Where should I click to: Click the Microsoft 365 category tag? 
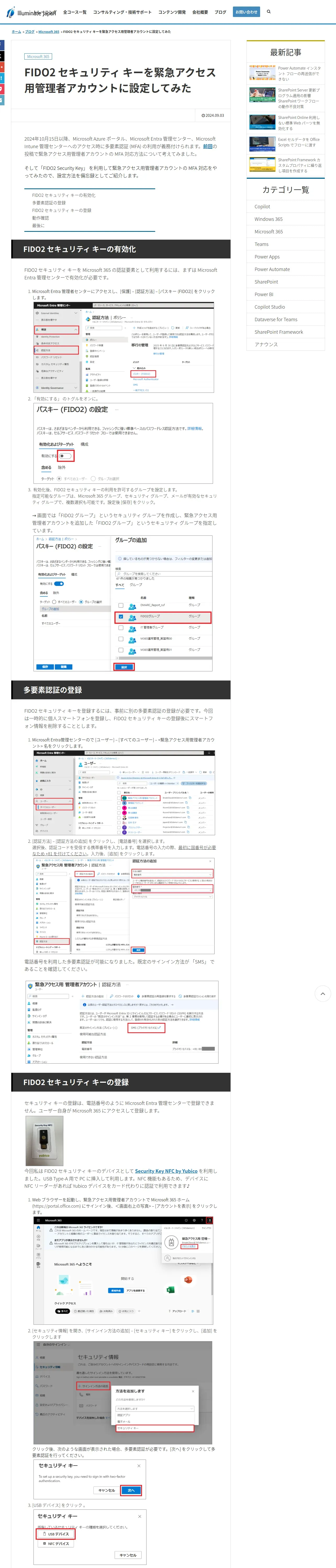[38, 57]
